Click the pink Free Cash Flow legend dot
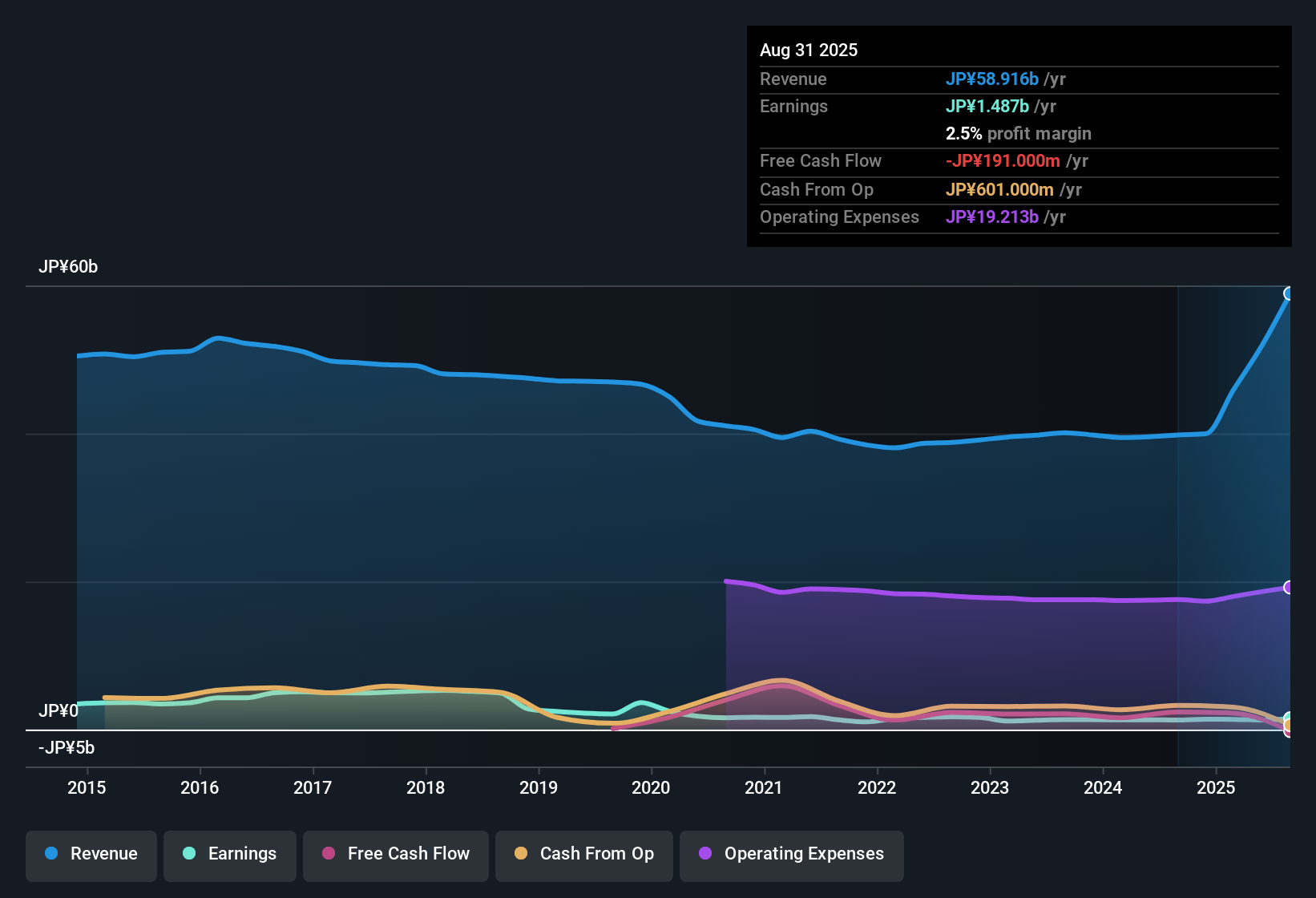 click(x=329, y=853)
